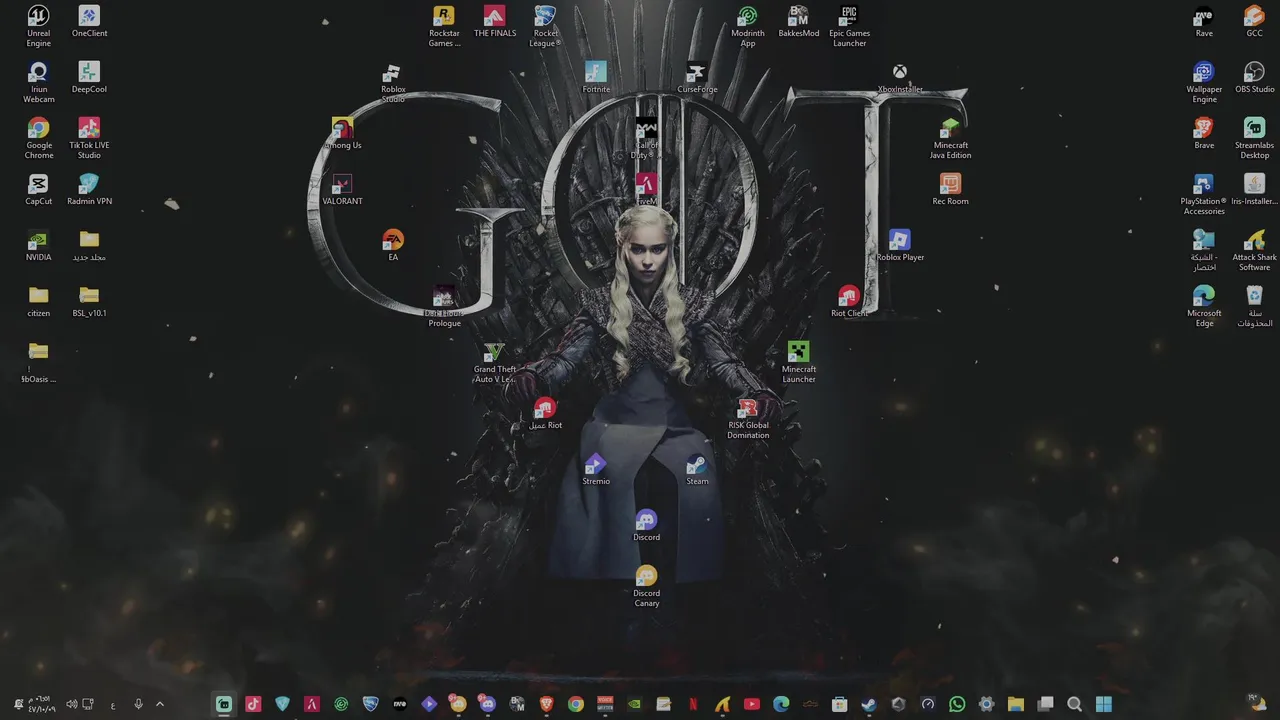Open Radmin VPN shortcut

pos(89,189)
